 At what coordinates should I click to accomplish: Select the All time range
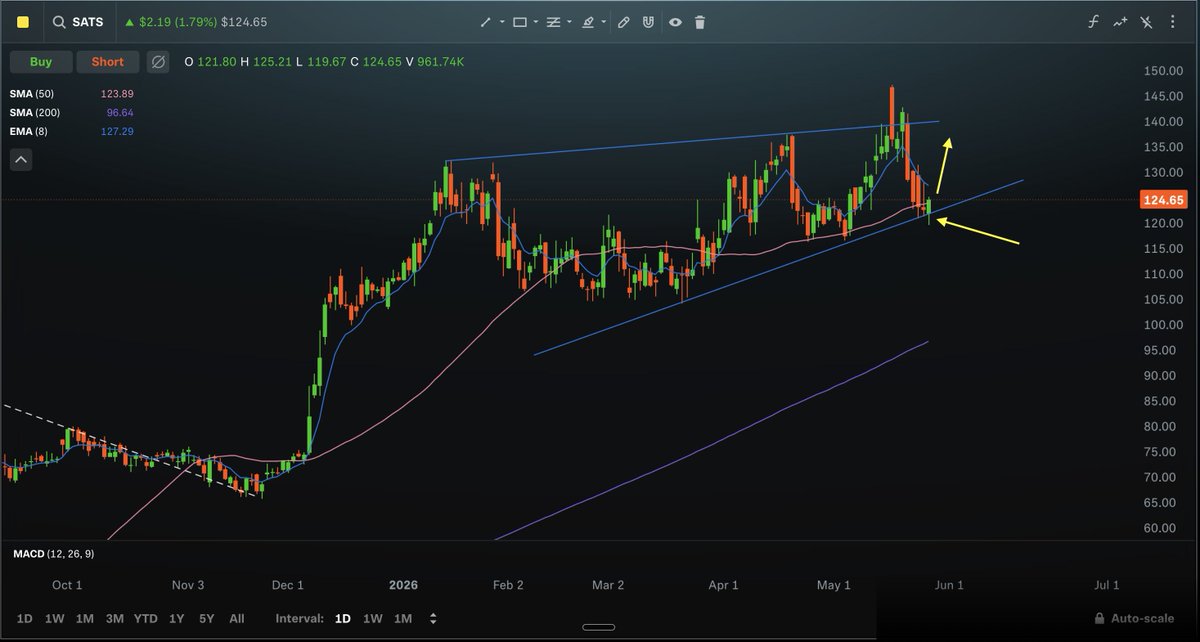tap(236, 619)
